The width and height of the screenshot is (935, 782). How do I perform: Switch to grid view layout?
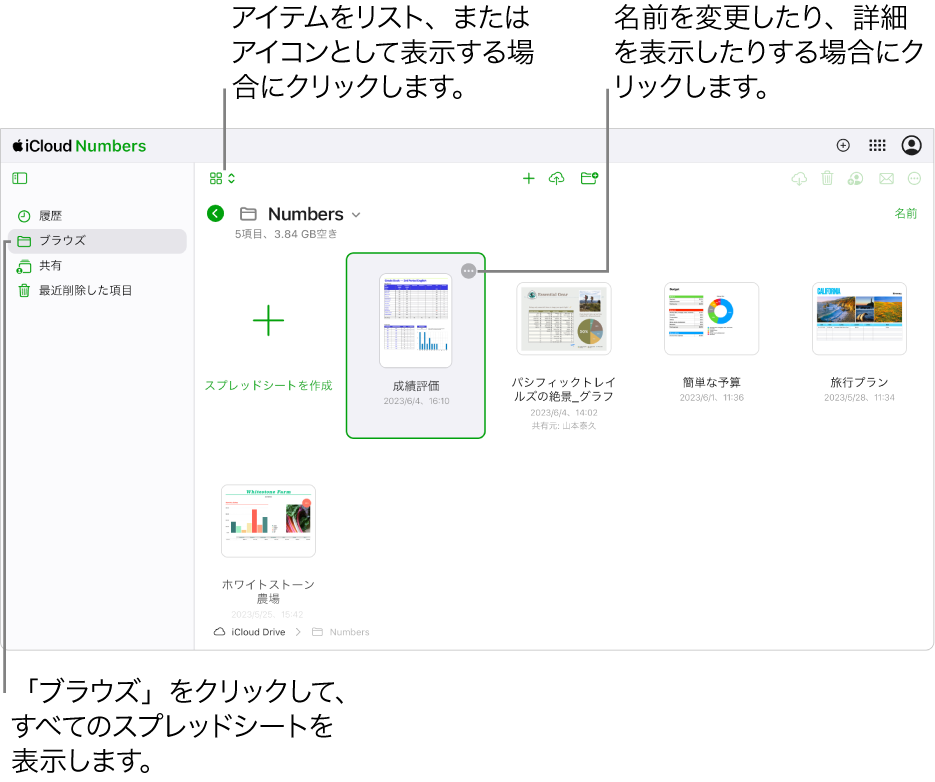[216, 177]
